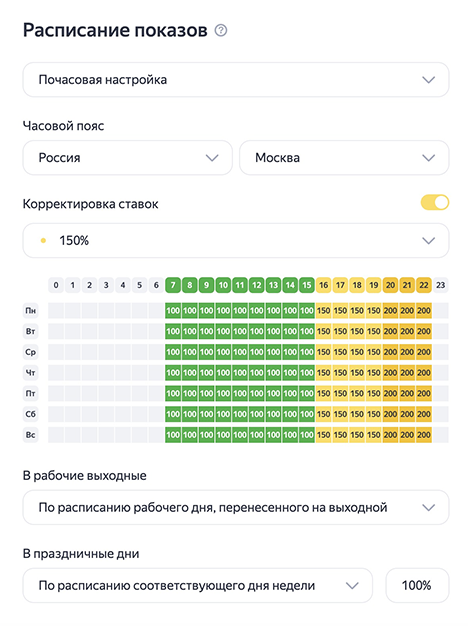Image resolution: width=468 pixels, height=626 pixels.
Task: Open the Москва timezone dropdown
Action: [x=344, y=158]
